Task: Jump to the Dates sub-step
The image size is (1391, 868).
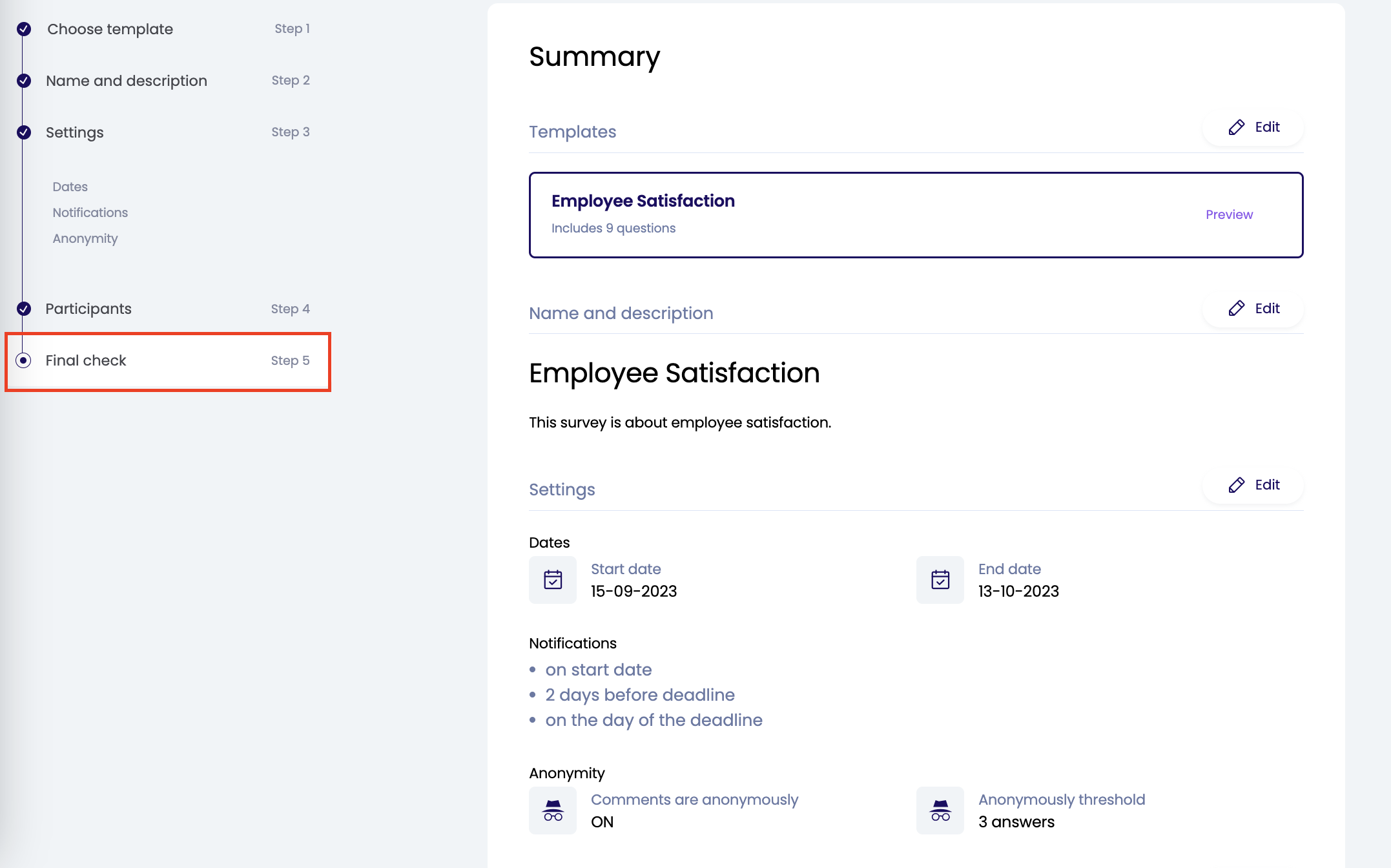Action: click(x=70, y=187)
